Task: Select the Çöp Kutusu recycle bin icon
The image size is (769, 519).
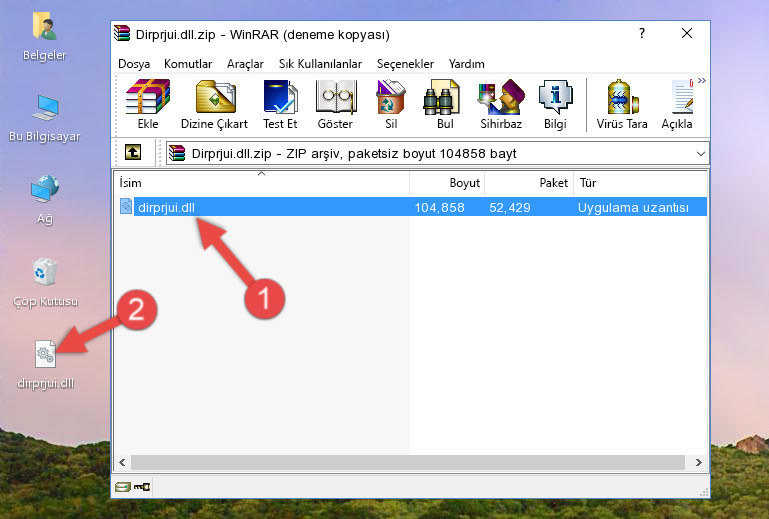Action: [45, 283]
